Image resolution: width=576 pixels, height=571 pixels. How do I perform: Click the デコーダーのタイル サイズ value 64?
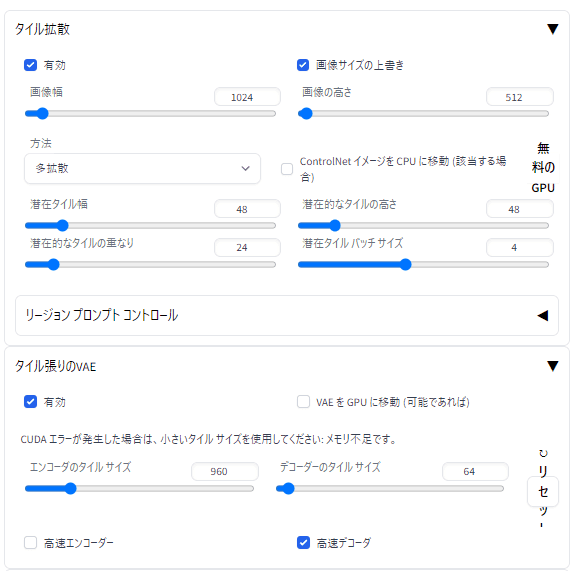[x=475, y=471]
